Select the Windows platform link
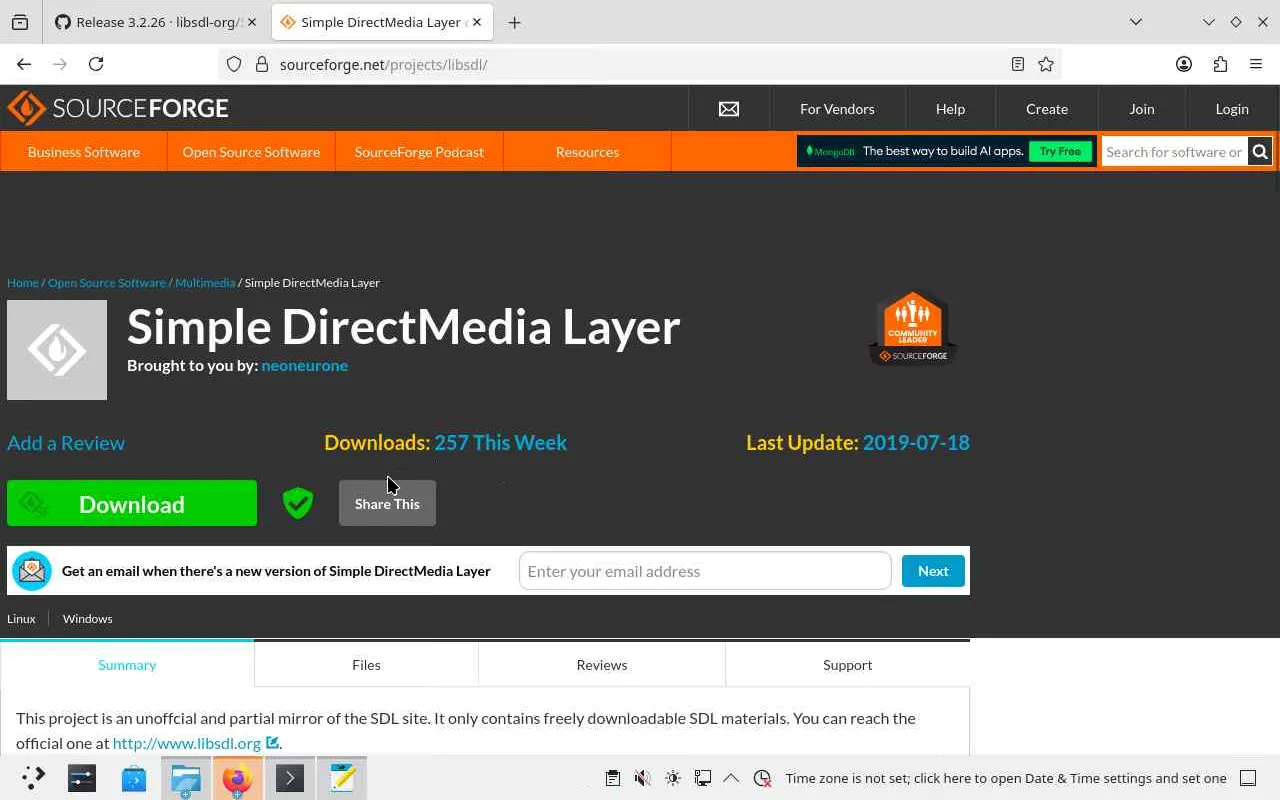 coord(88,619)
